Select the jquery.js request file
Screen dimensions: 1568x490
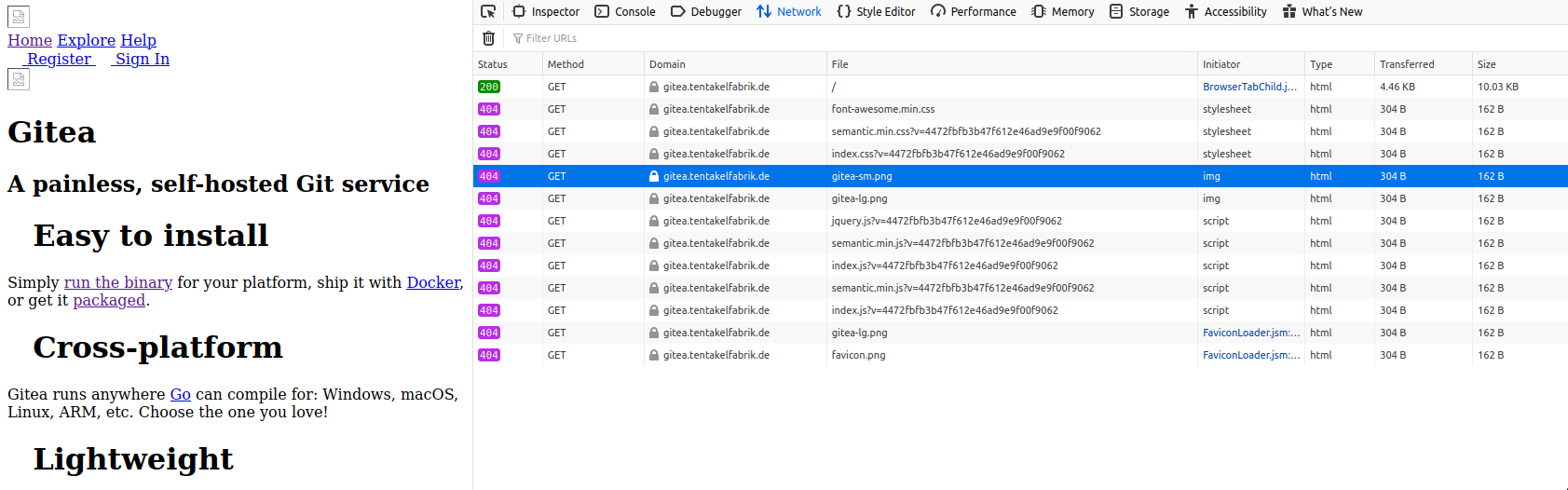[947, 221]
